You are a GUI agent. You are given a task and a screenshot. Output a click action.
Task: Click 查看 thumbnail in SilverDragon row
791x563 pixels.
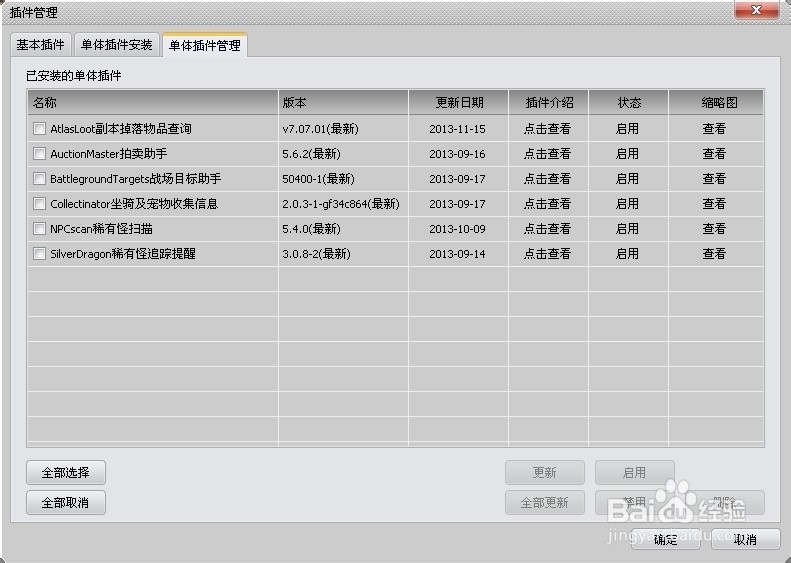coord(714,254)
